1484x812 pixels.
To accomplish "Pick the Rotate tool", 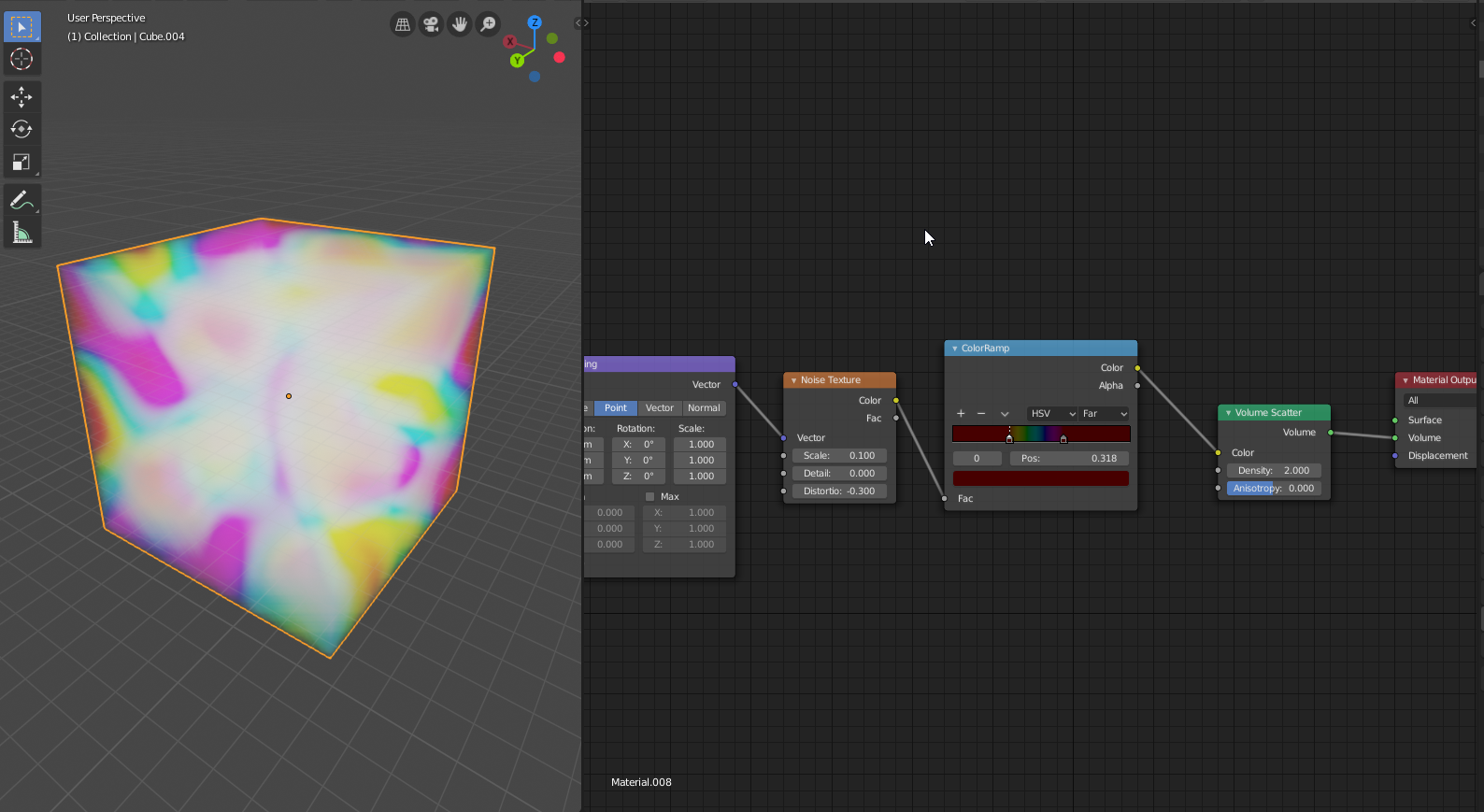I will (x=21, y=129).
